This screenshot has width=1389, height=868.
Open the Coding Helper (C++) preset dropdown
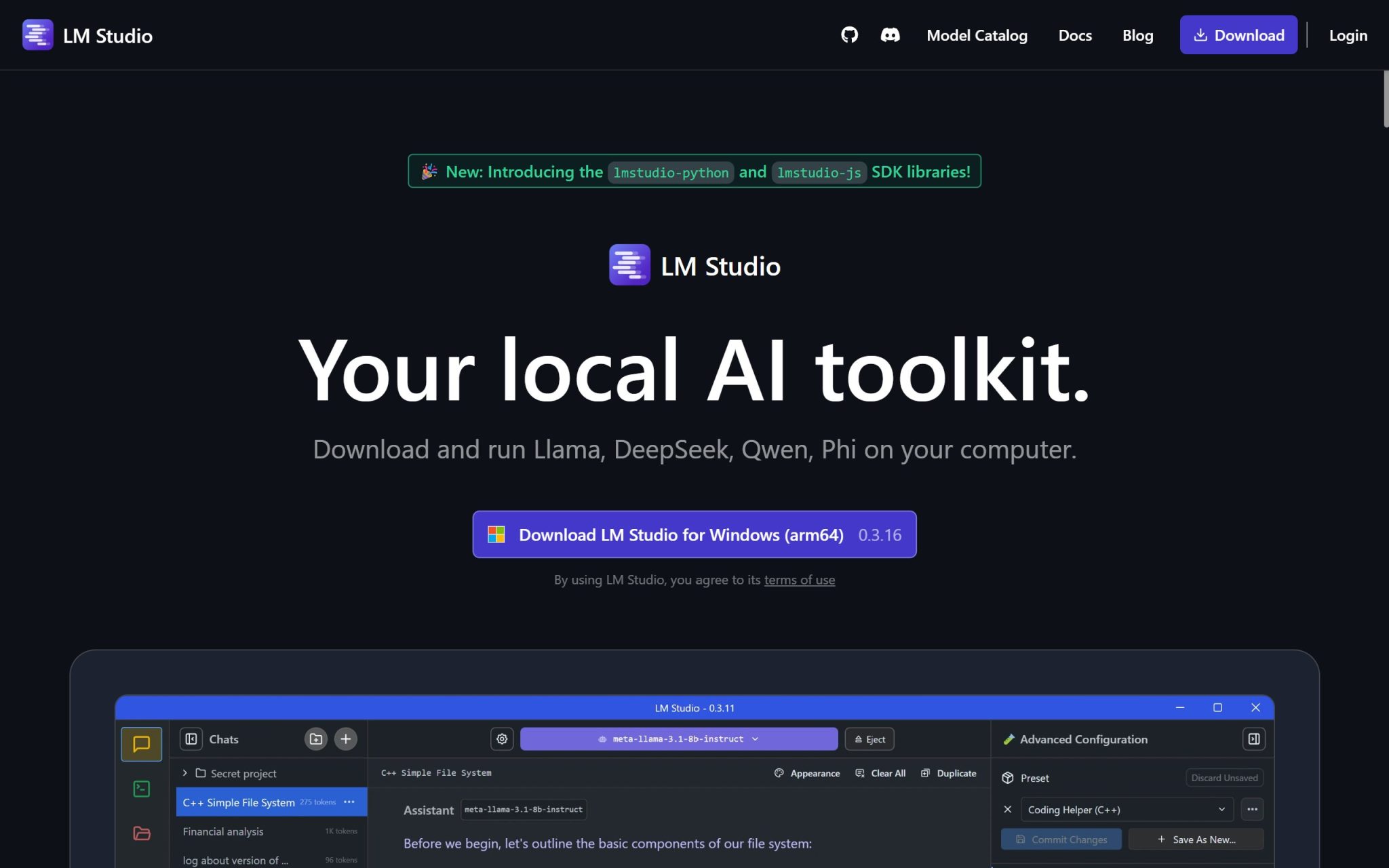[1127, 810]
